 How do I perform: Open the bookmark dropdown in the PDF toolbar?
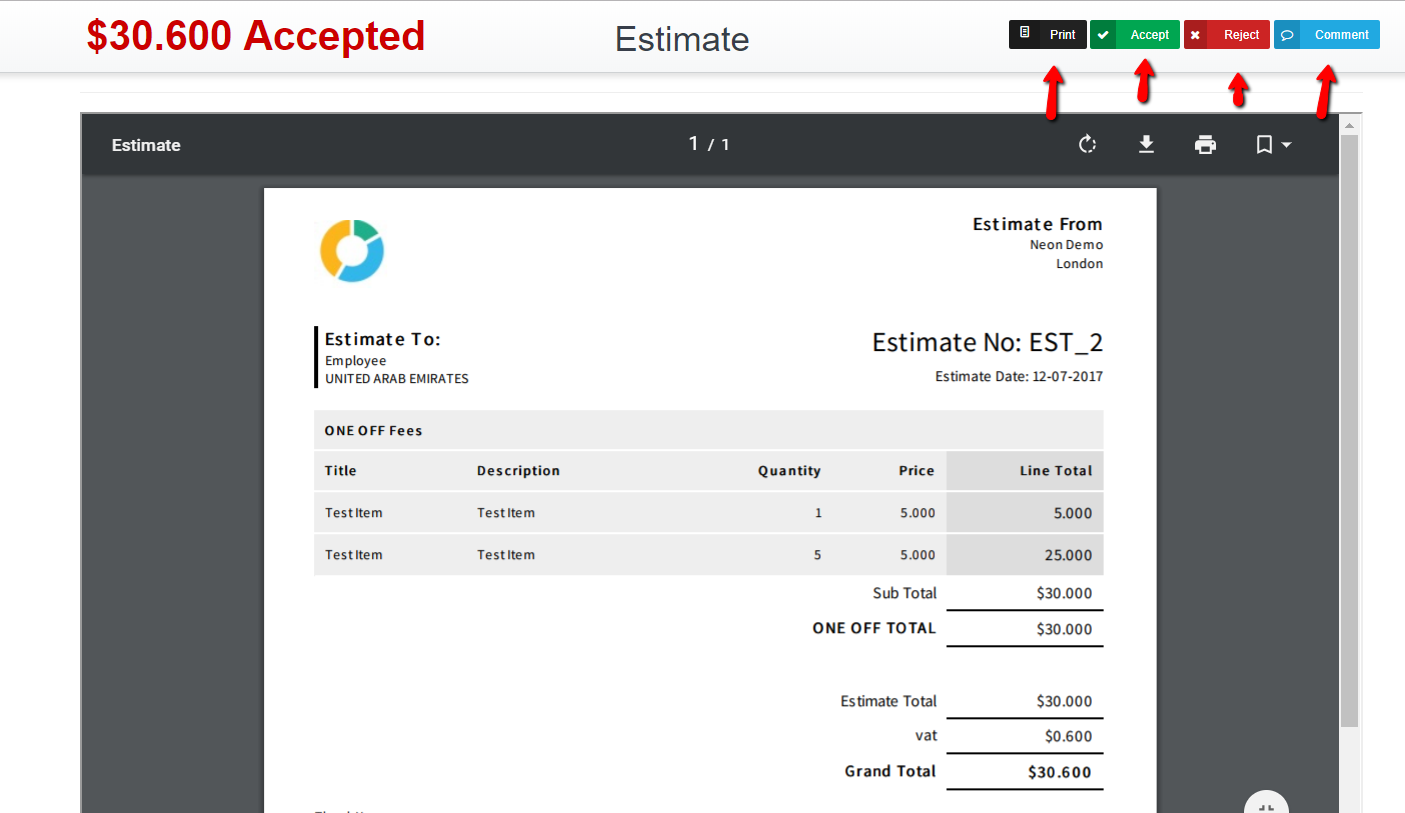(1273, 145)
